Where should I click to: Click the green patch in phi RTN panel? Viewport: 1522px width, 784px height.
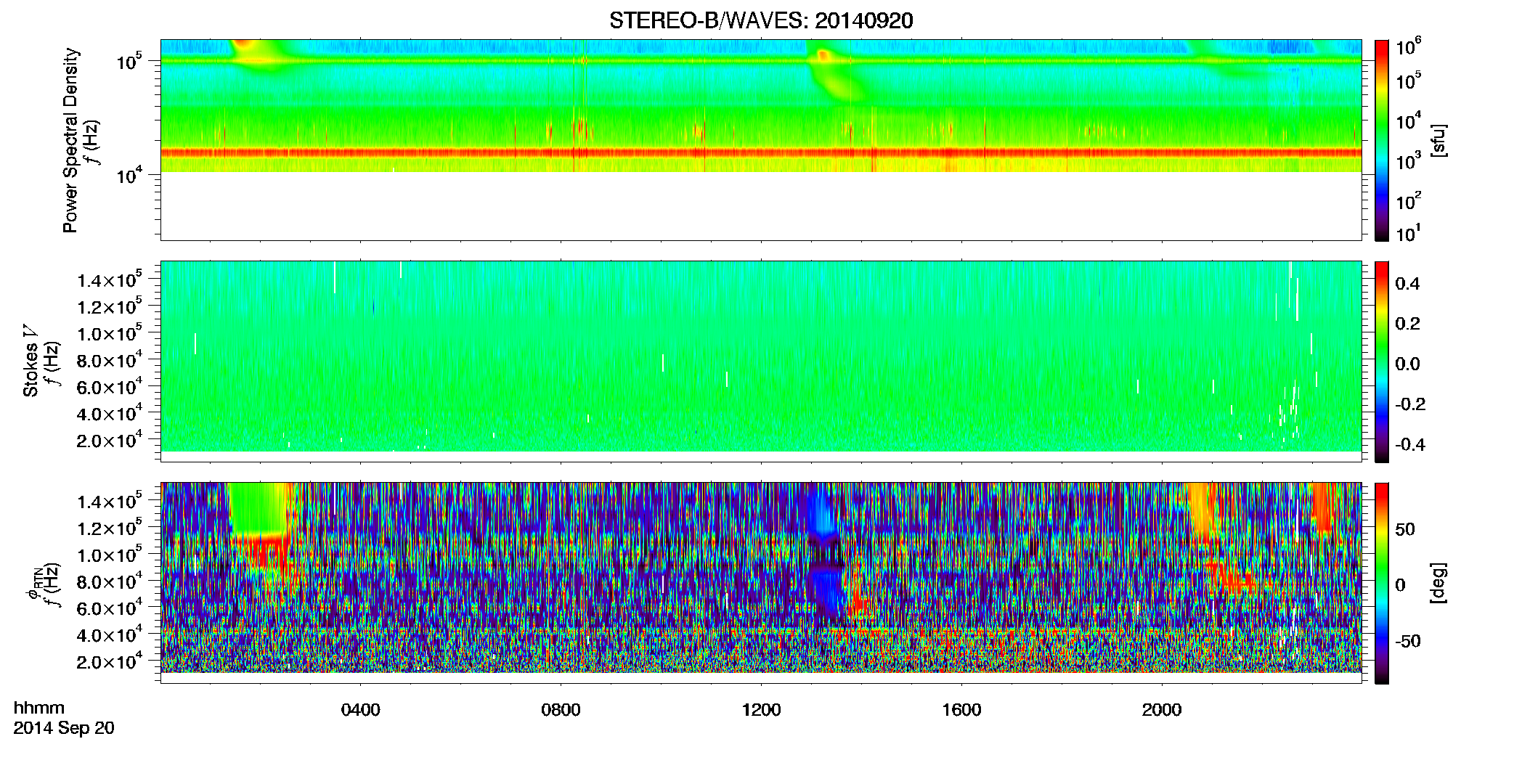click(x=260, y=508)
